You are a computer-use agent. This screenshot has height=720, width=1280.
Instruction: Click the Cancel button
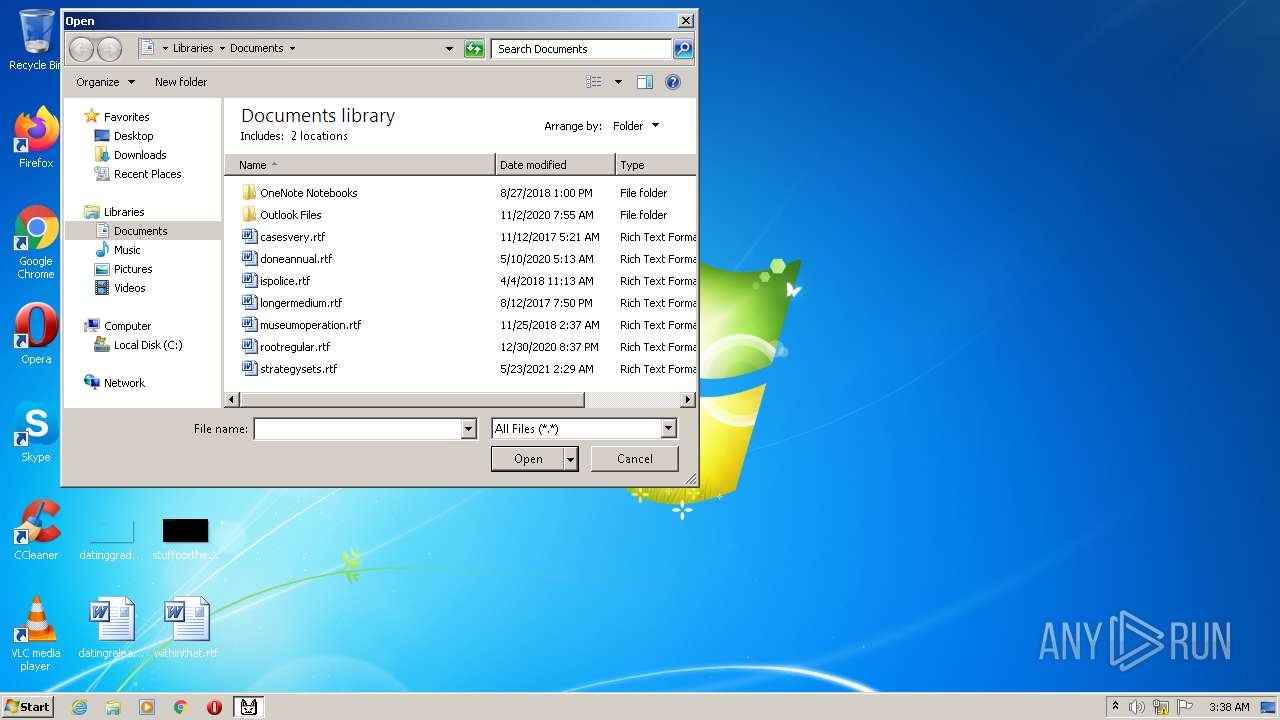tap(634, 459)
